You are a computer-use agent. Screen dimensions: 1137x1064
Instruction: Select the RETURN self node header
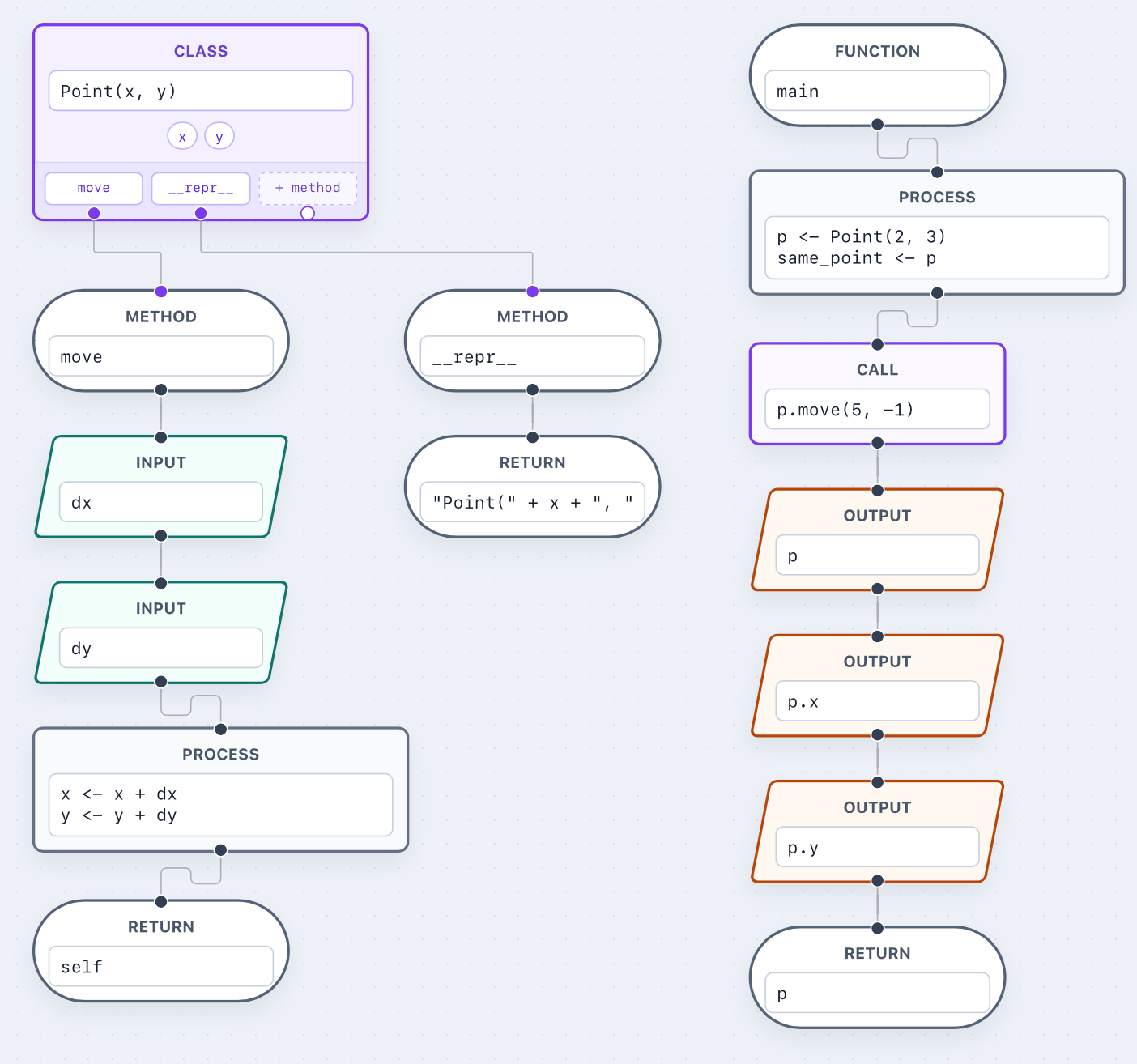161,926
